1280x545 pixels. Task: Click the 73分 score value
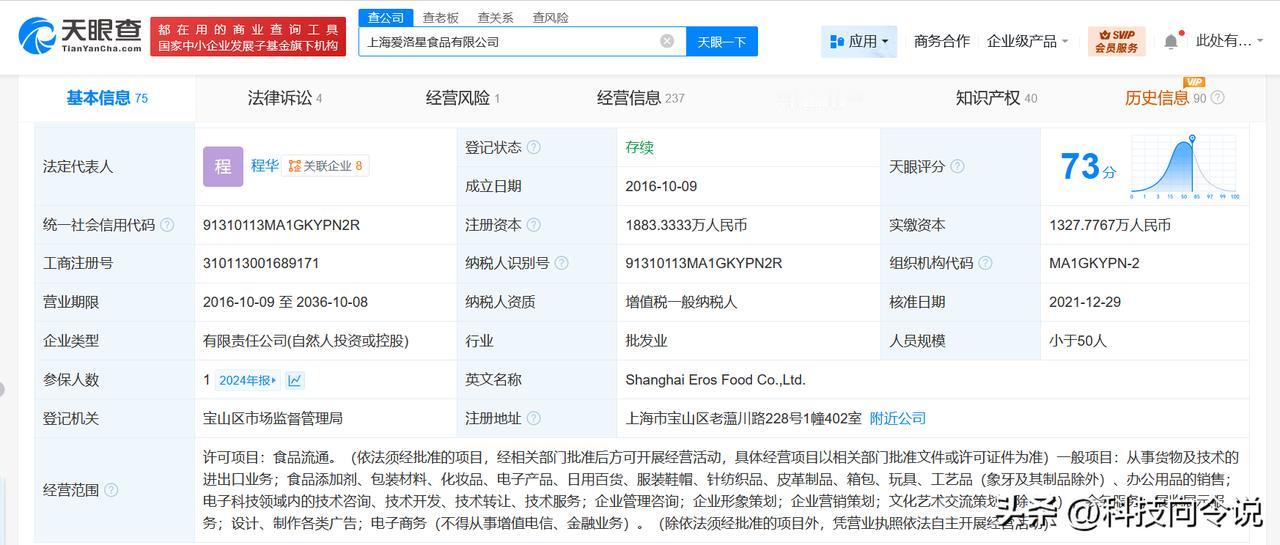(1088, 167)
